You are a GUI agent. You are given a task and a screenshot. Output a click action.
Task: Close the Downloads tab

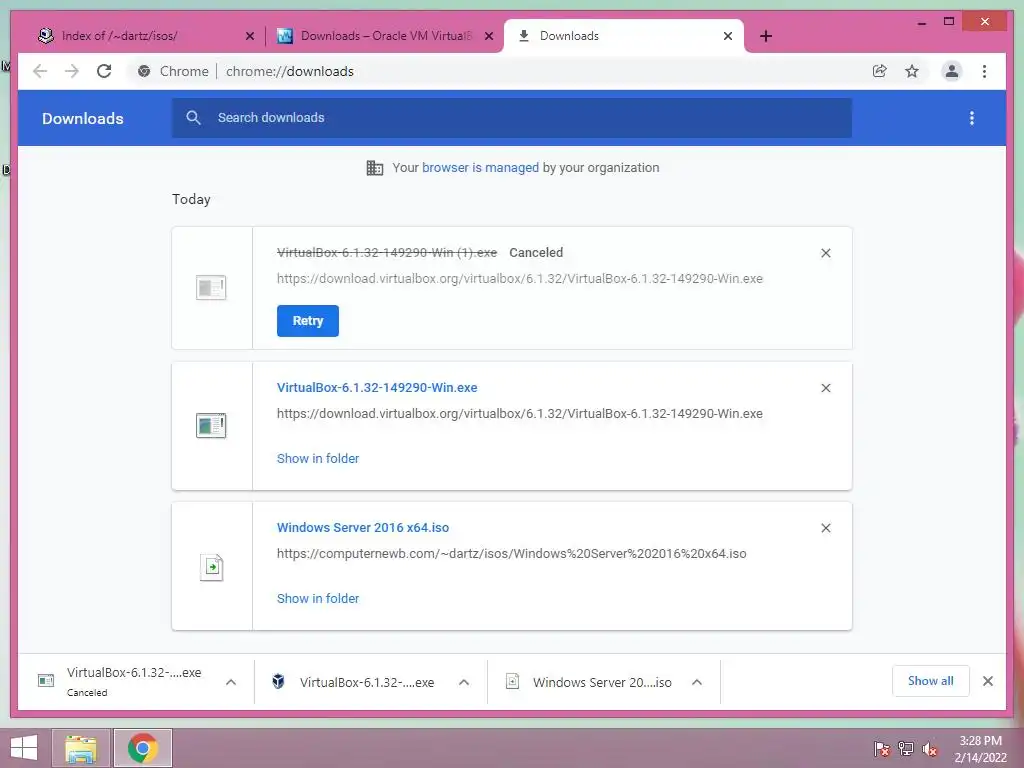pyautogui.click(x=728, y=36)
